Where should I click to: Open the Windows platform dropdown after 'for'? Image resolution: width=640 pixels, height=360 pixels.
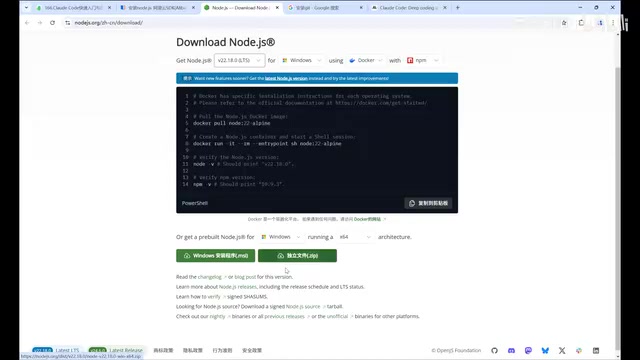[x=302, y=60]
